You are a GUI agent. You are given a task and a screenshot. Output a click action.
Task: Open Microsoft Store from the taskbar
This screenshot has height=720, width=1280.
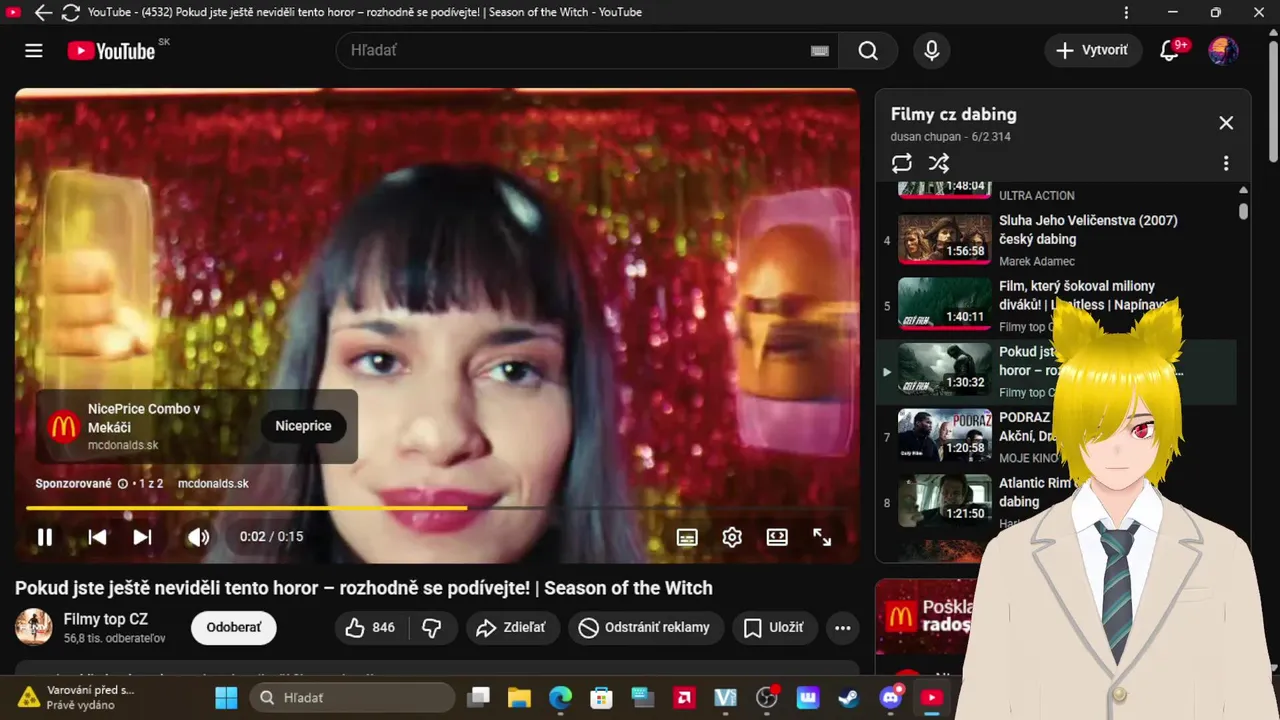coord(601,698)
